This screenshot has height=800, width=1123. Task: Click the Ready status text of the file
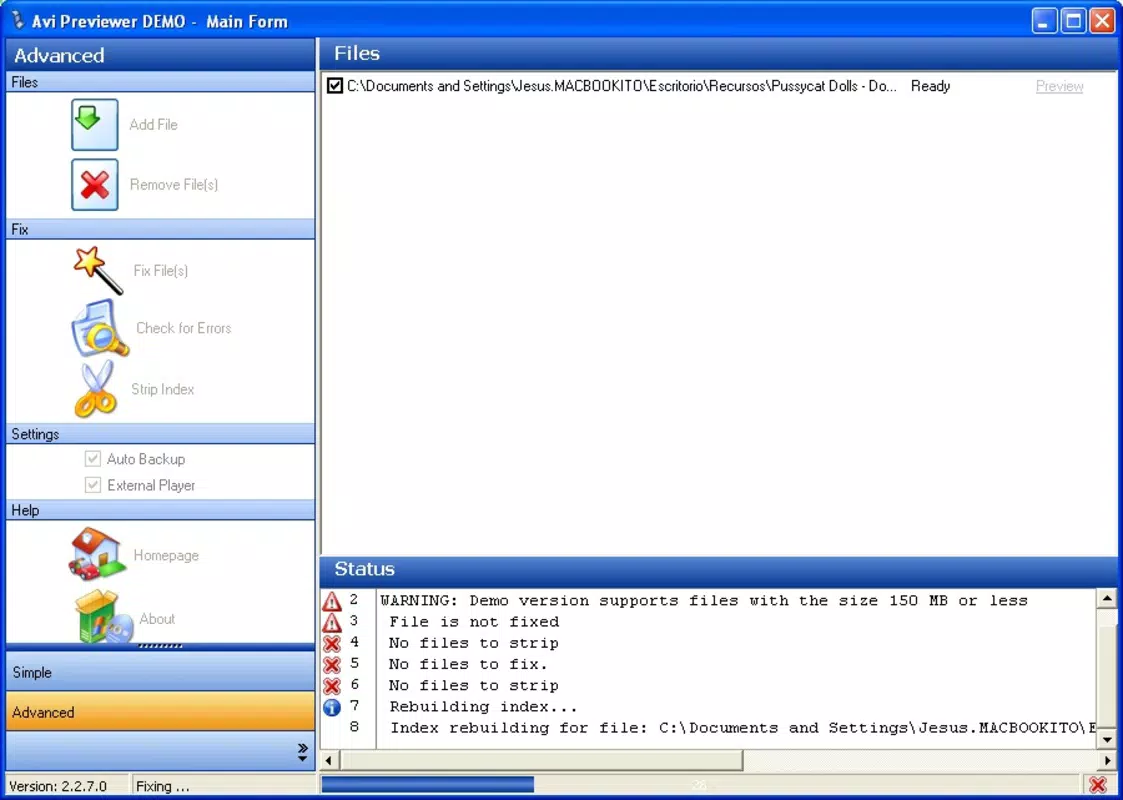(x=930, y=86)
